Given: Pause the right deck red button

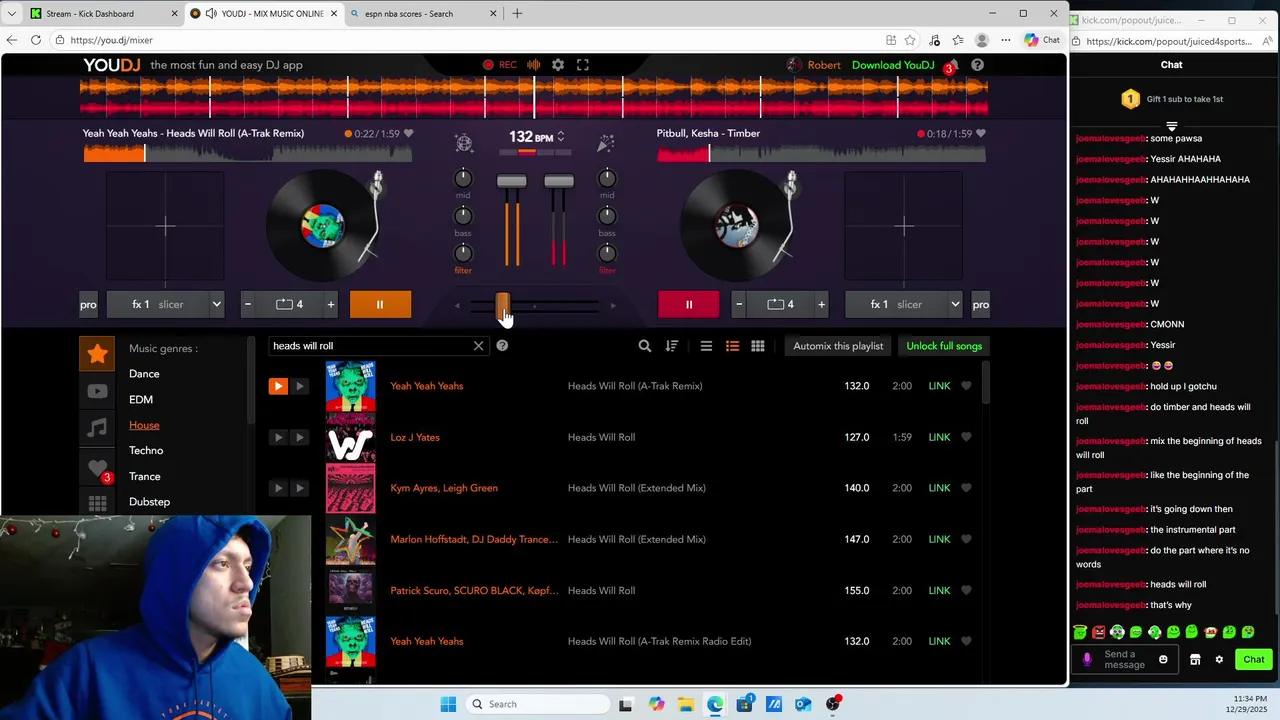Looking at the screenshot, I should [688, 304].
